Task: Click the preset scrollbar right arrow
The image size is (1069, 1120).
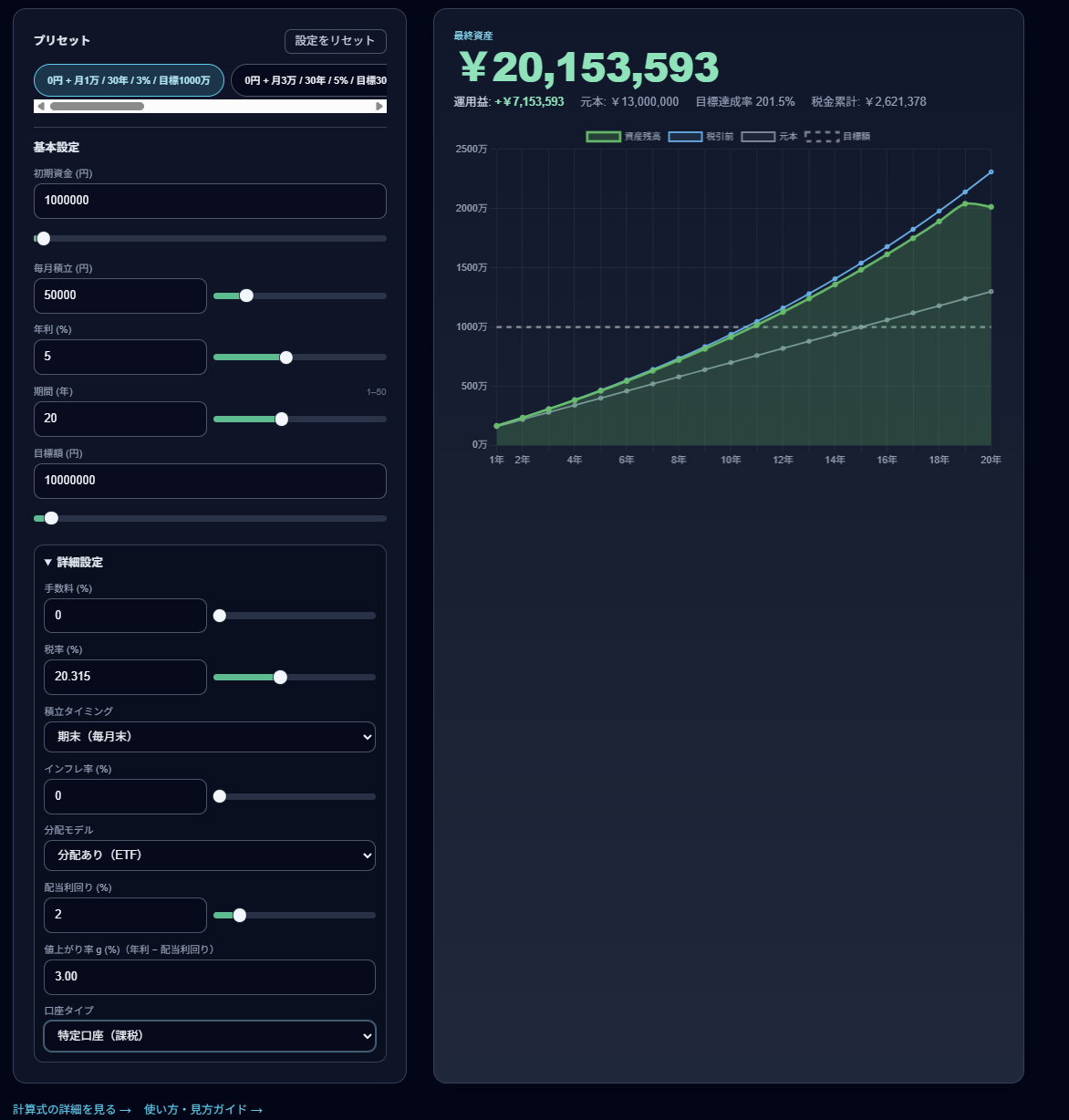Action: coord(379,107)
